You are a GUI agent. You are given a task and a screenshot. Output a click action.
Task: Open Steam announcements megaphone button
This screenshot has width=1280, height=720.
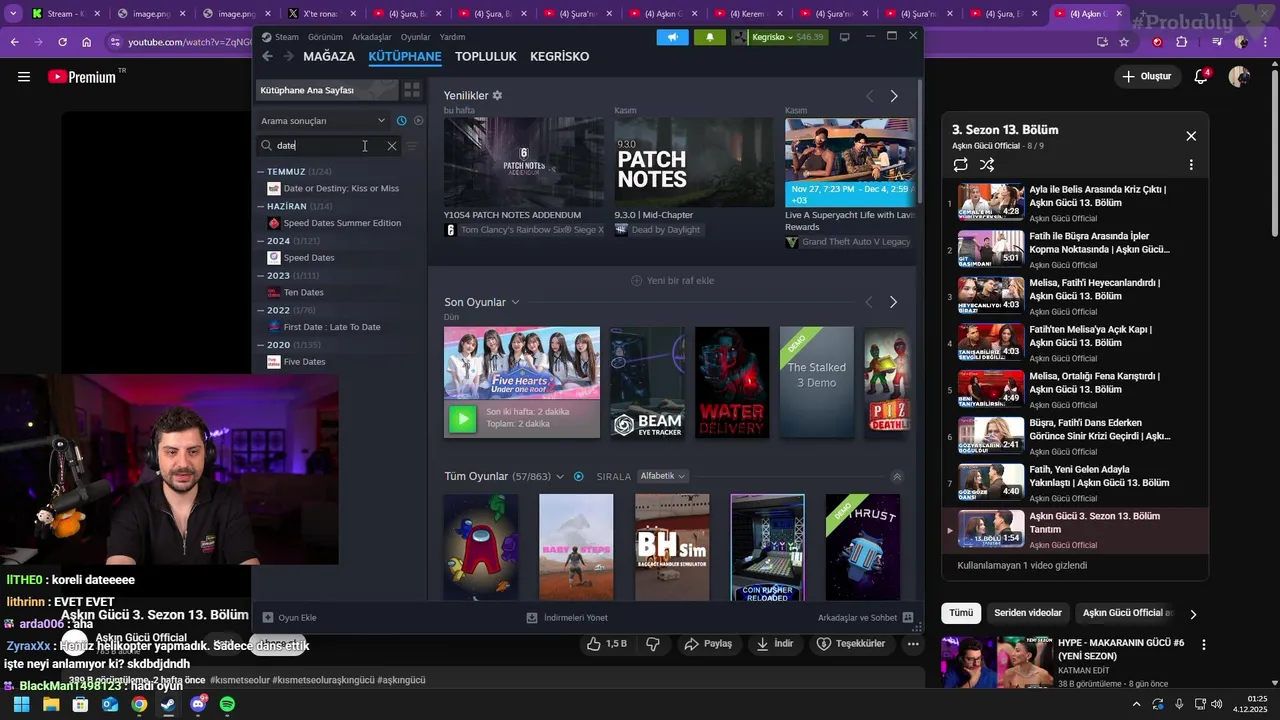pyautogui.click(x=672, y=37)
